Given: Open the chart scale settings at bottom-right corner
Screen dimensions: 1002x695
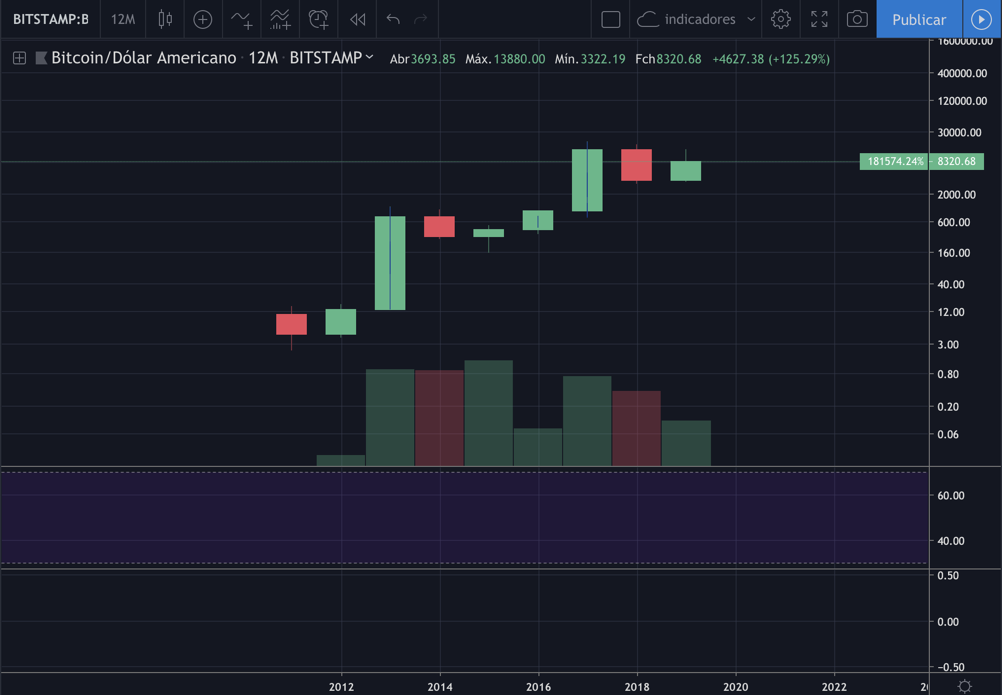Looking at the screenshot, I should pyautogui.click(x=964, y=686).
